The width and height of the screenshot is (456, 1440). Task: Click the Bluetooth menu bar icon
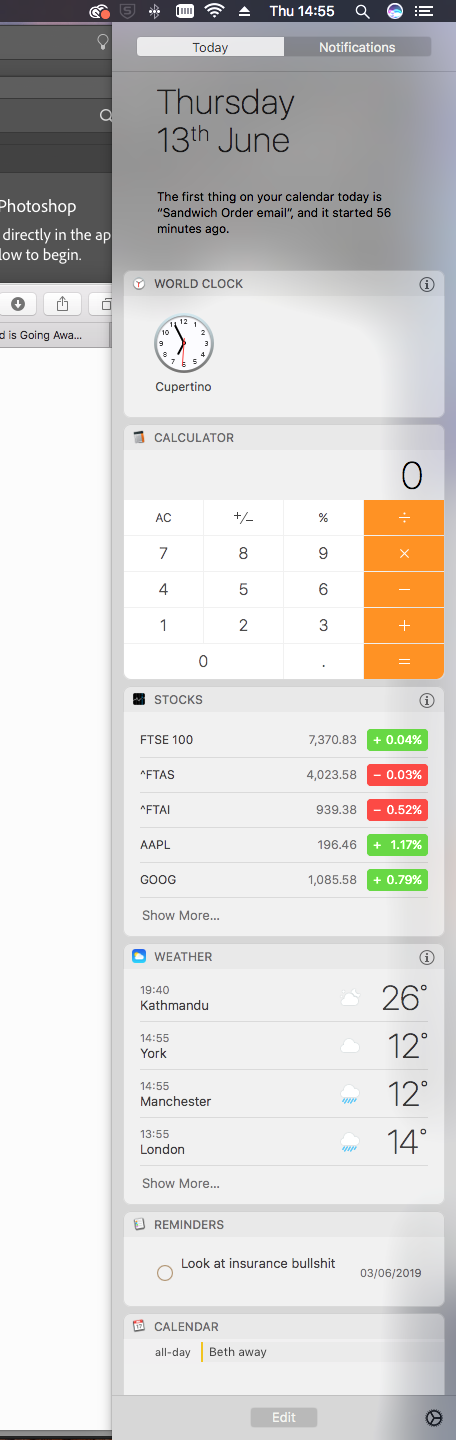click(154, 11)
